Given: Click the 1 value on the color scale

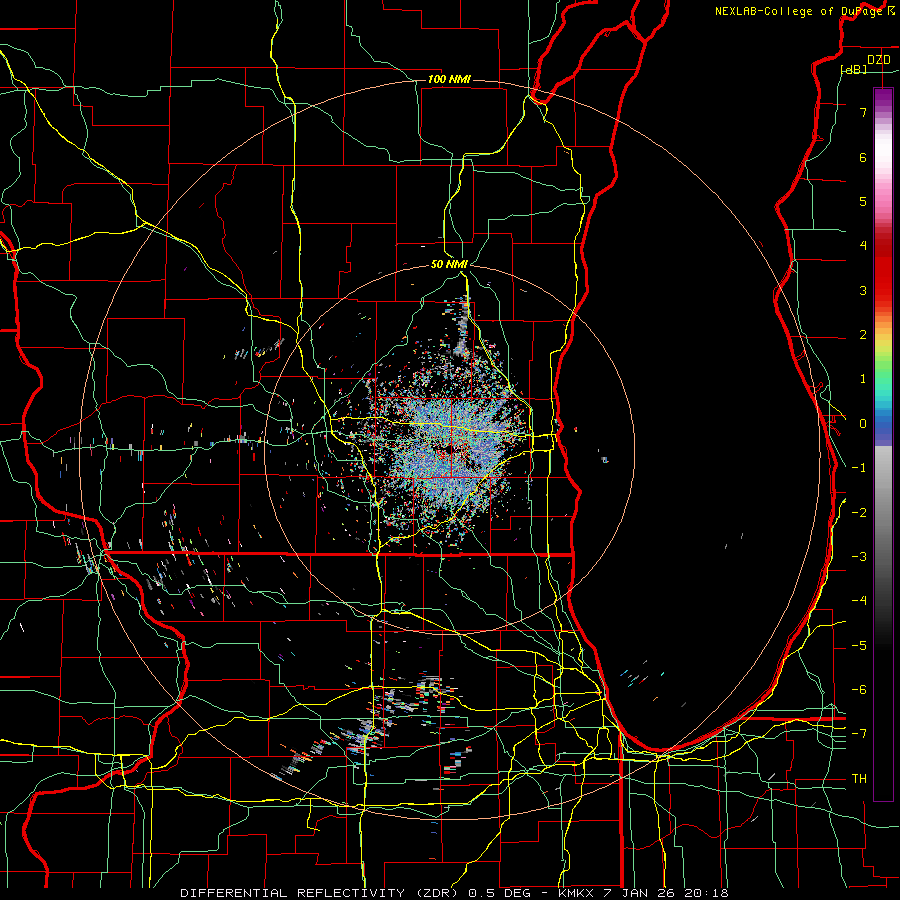Looking at the screenshot, I should tap(863, 379).
